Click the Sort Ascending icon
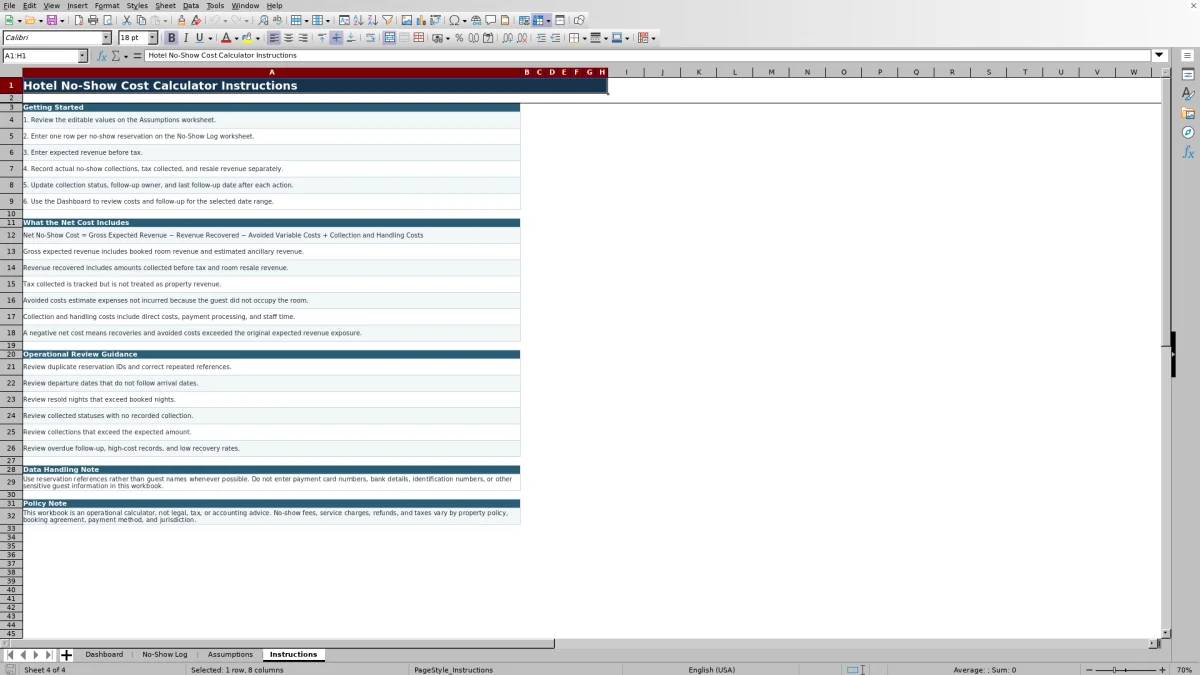 [x=358, y=20]
